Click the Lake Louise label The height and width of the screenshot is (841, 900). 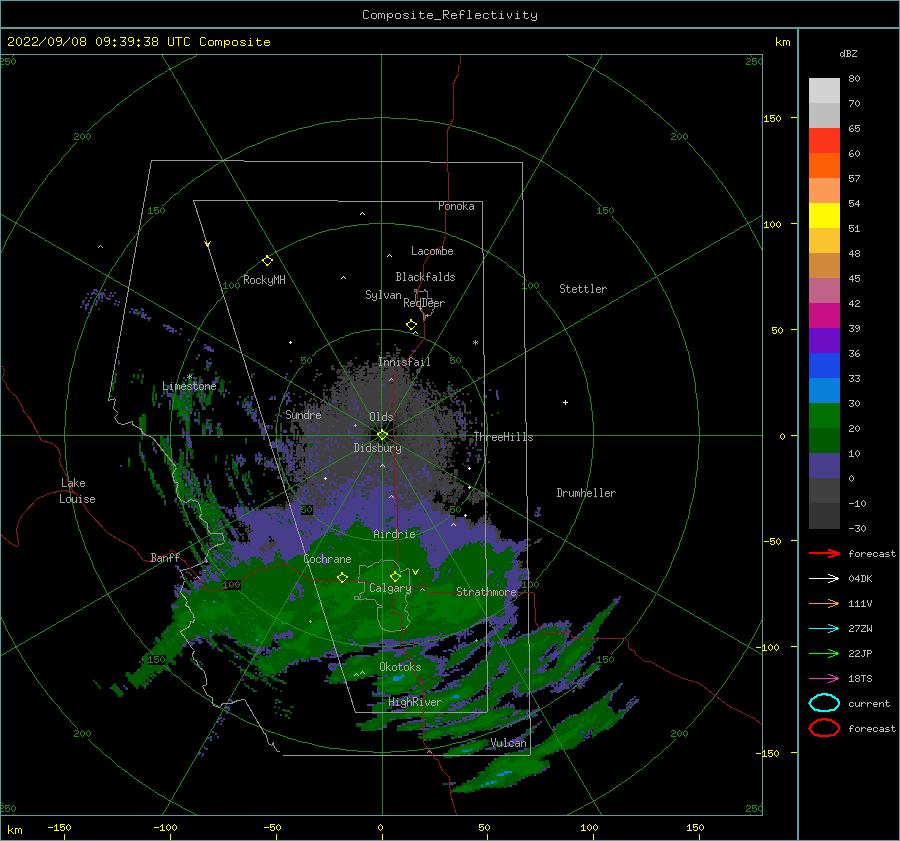tap(77, 491)
